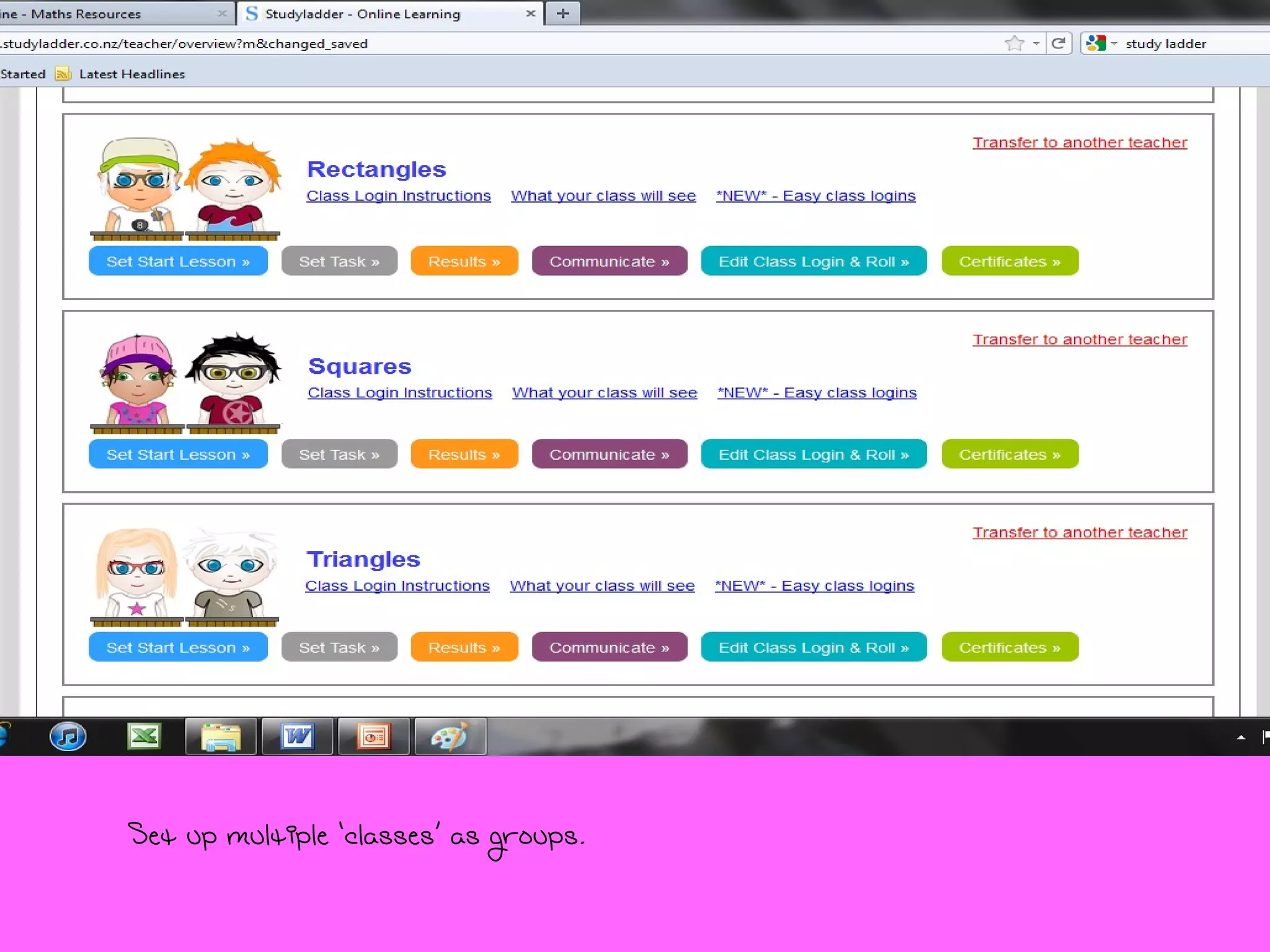The width and height of the screenshot is (1270, 952).
Task: Open PowerPoint from the taskbar
Action: 374,736
